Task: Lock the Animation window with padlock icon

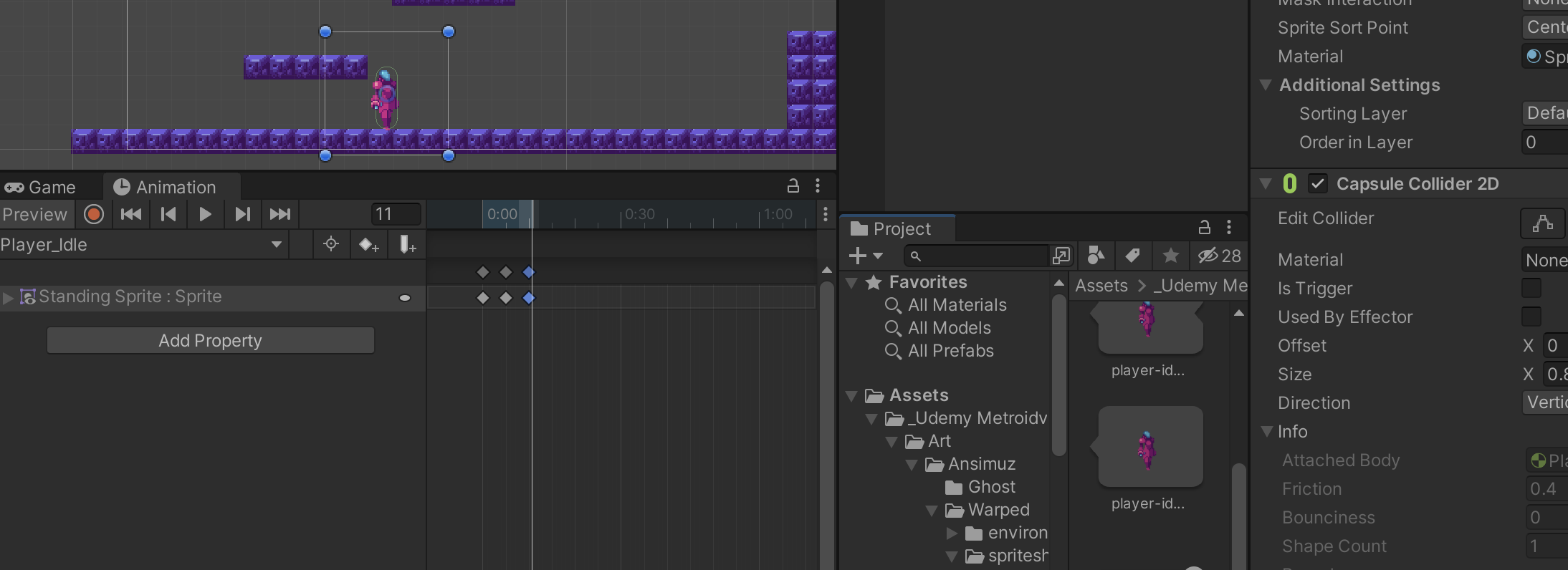Action: click(793, 186)
